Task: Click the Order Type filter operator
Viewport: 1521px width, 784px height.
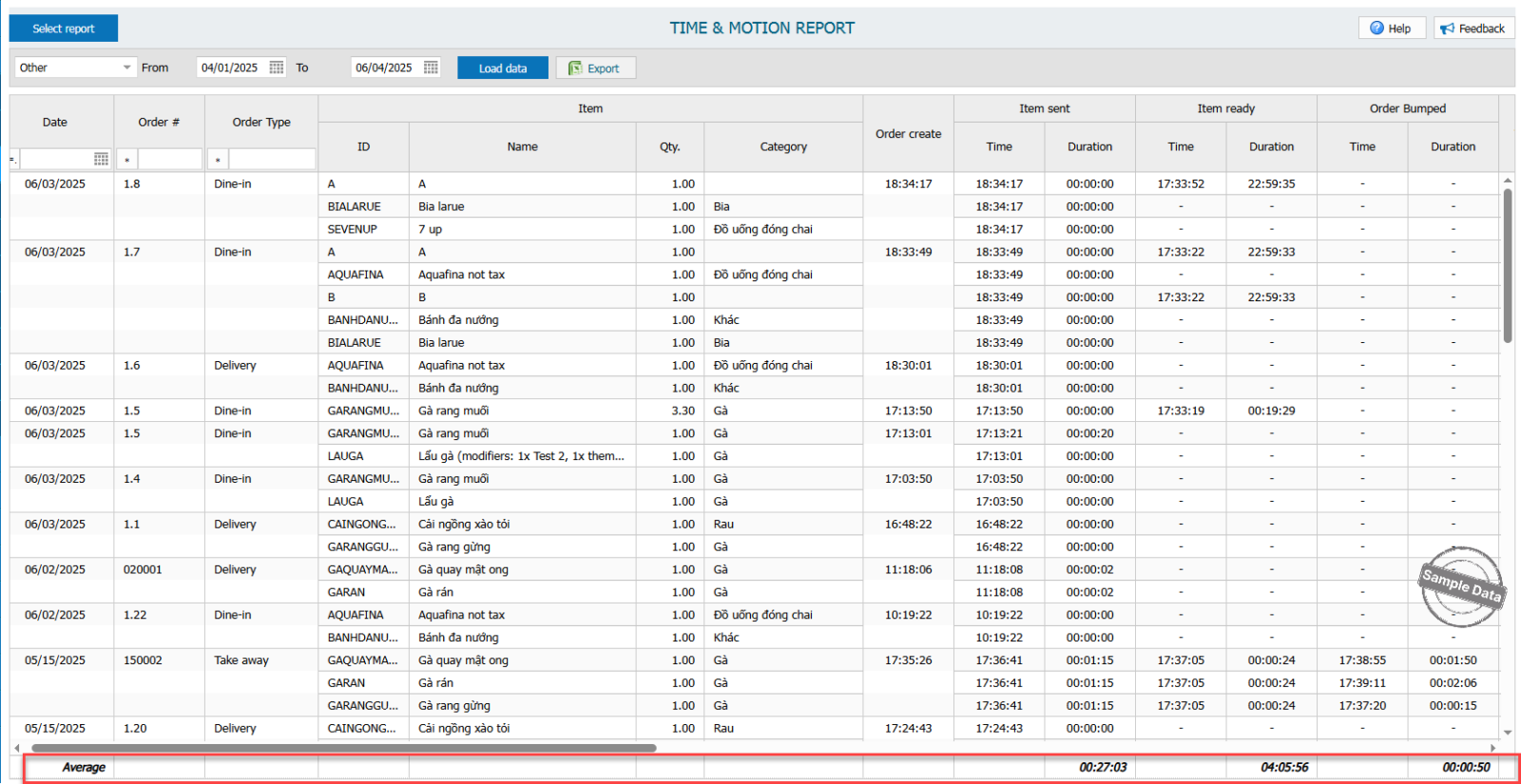Action: tap(218, 160)
